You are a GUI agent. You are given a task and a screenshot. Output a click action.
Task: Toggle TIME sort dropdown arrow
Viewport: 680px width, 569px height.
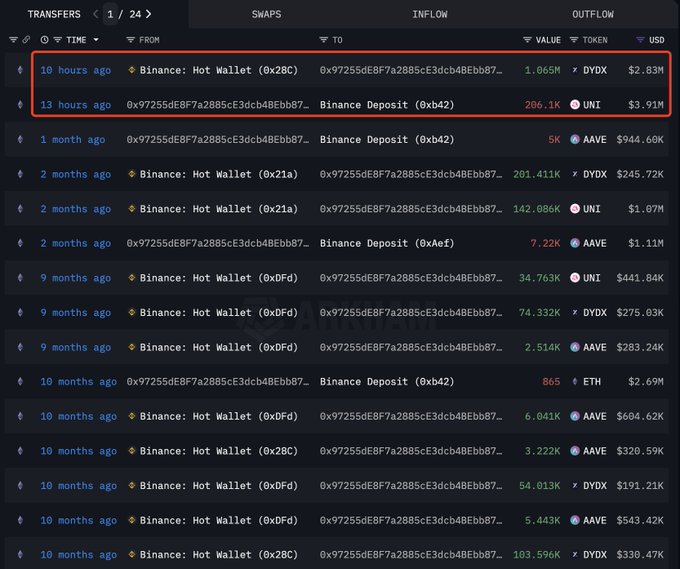[96, 40]
